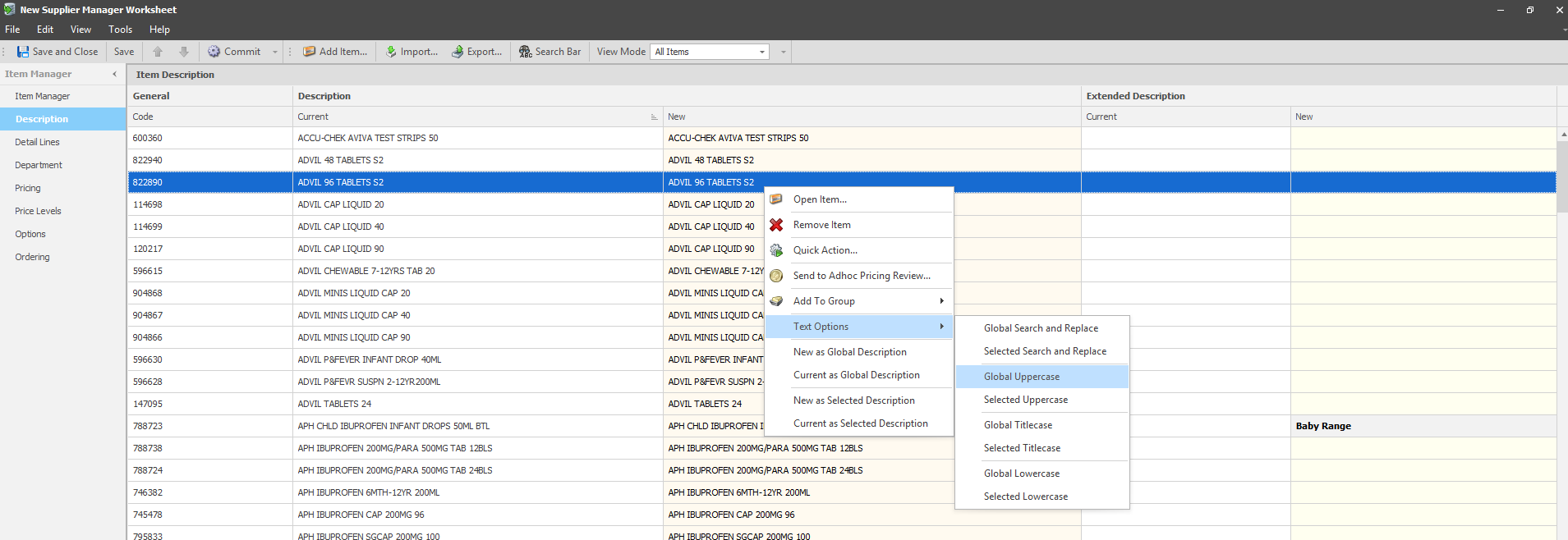The height and width of the screenshot is (540, 1568).
Task: Open the Commit dropdown arrow
Action: pos(275,52)
